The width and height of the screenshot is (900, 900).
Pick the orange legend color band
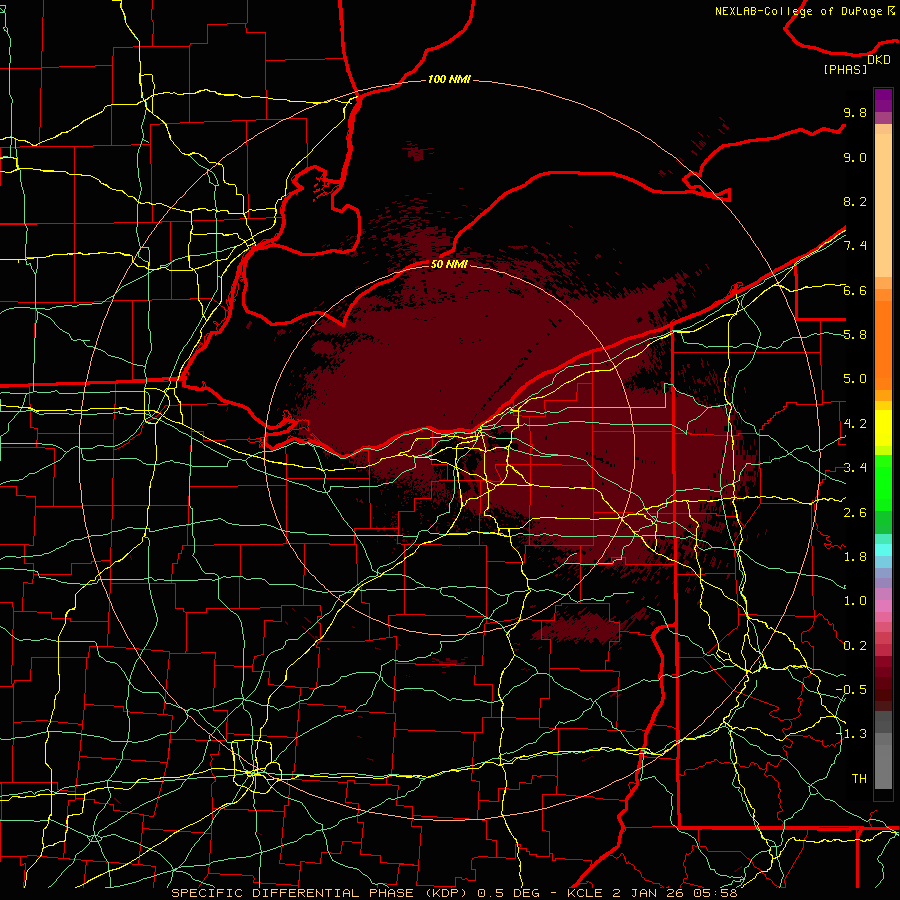click(x=883, y=344)
